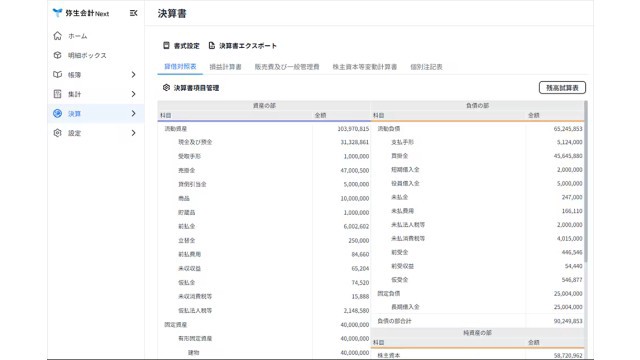
Task: Open 決算書項目管理 link text
Action: click(196, 88)
